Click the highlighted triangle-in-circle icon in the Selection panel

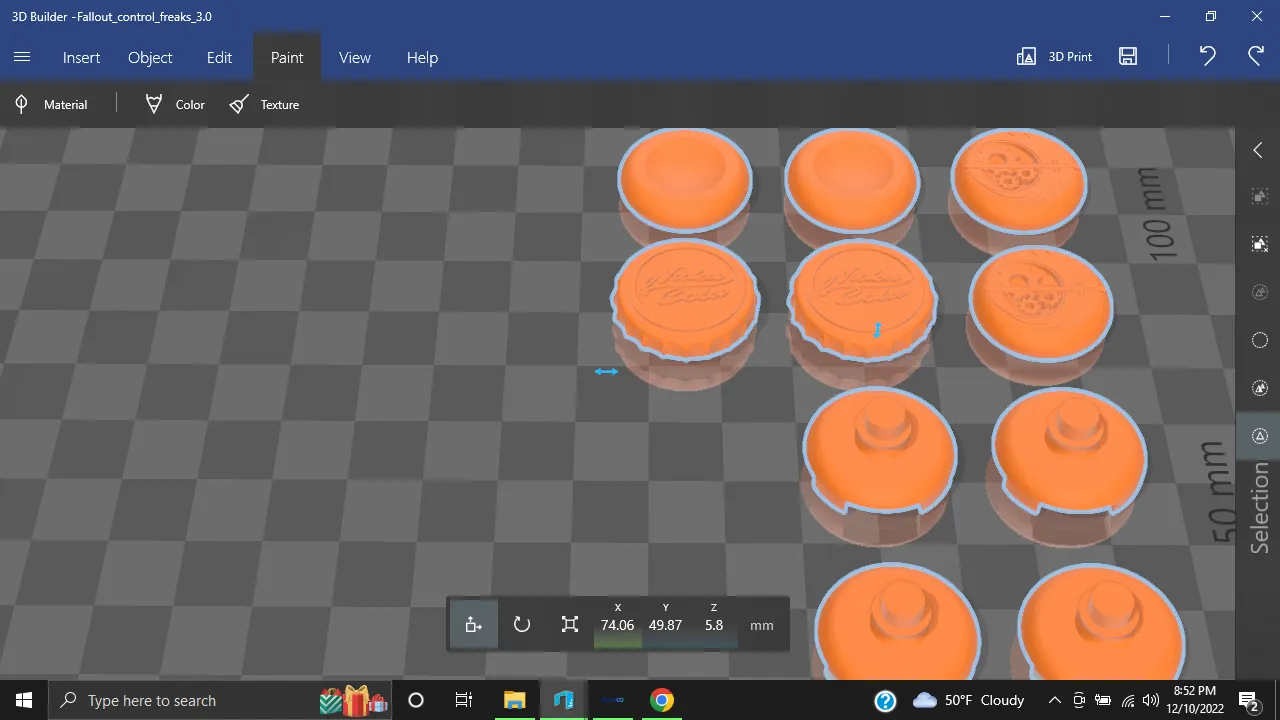(x=1260, y=436)
